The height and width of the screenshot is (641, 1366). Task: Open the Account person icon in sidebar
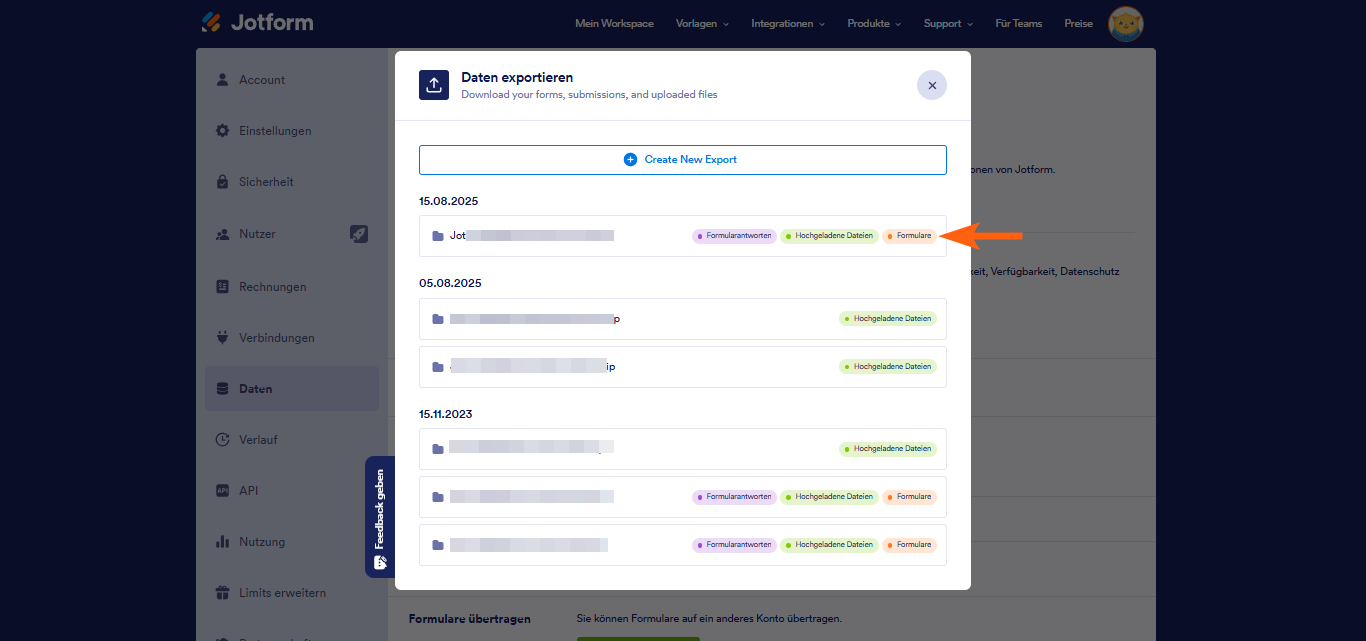[x=222, y=80]
